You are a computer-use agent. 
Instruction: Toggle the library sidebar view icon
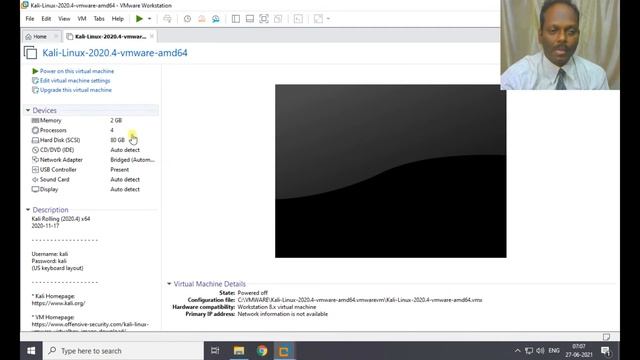click(x=236, y=19)
